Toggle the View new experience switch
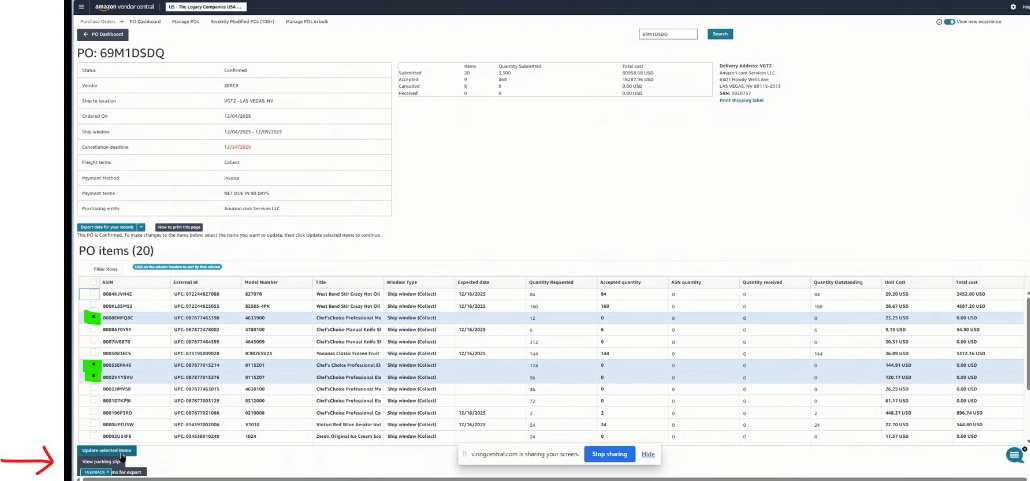This screenshot has width=1030, height=481. pyautogui.click(x=949, y=22)
